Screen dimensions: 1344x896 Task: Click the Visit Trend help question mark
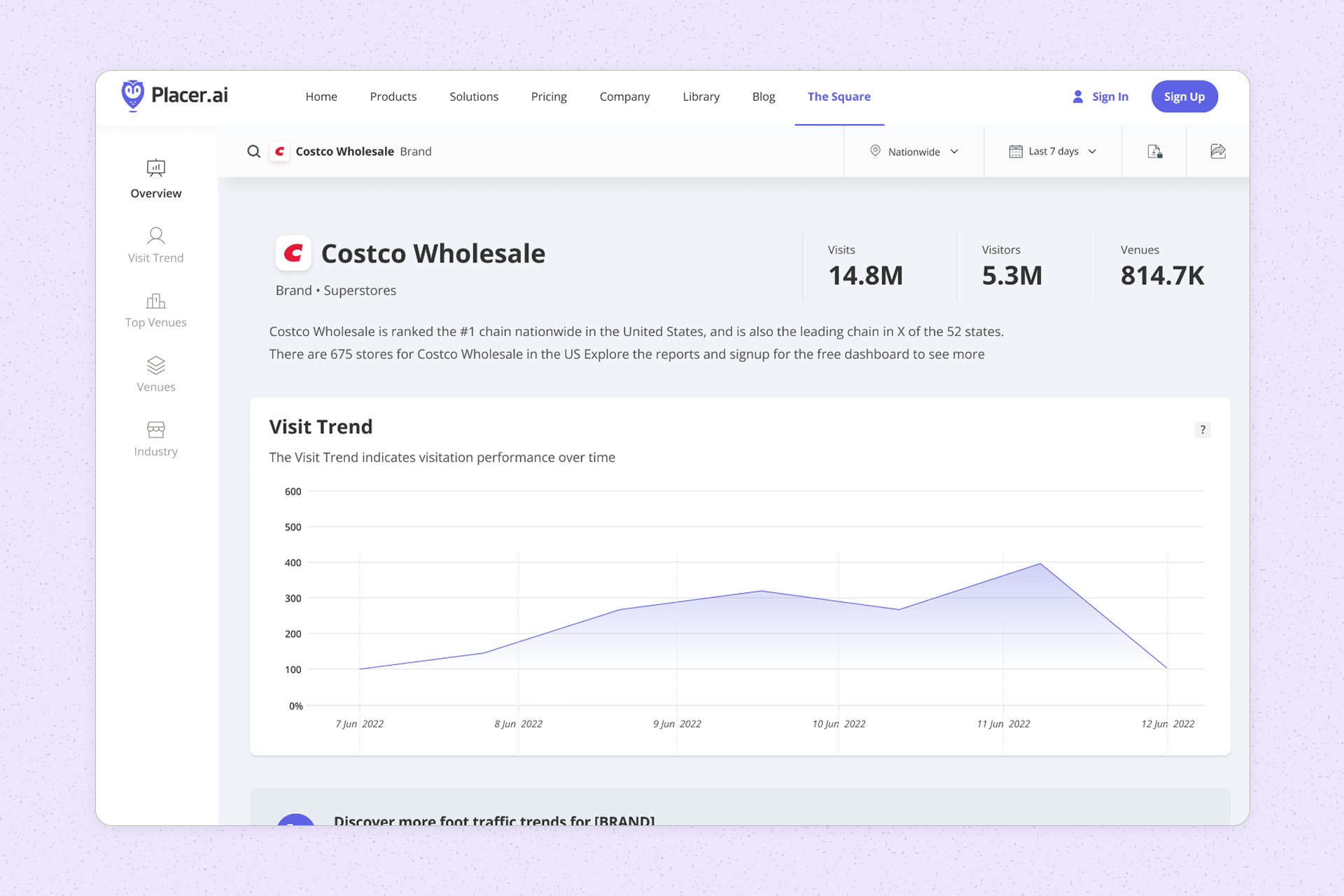pyautogui.click(x=1203, y=430)
